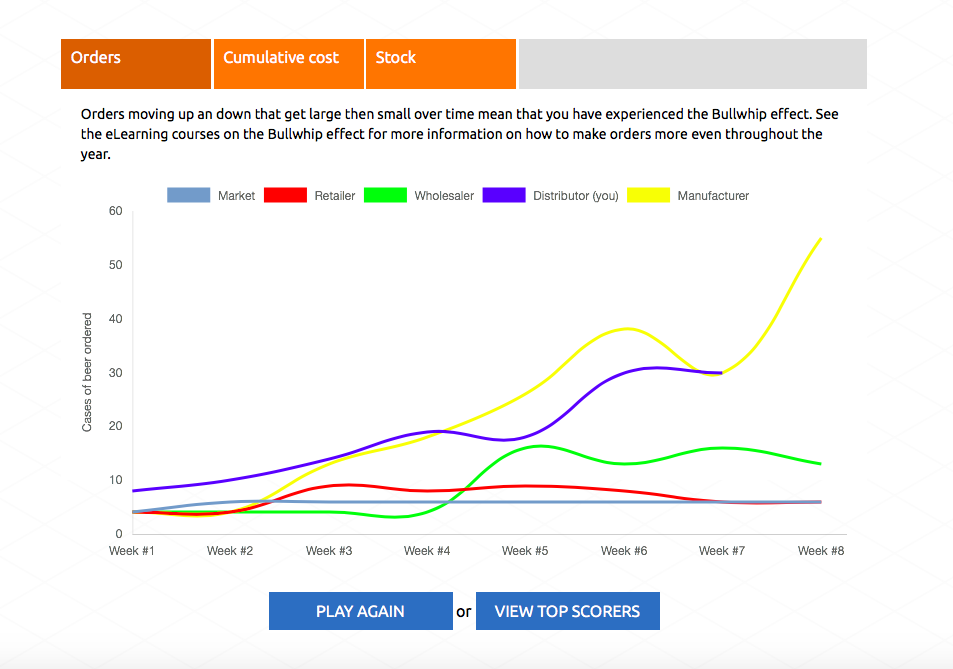Viewport: 953px width, 669px height.
Task: Click the Week #2 axis label
Action: pyautogui.click(x=230, y=551)
